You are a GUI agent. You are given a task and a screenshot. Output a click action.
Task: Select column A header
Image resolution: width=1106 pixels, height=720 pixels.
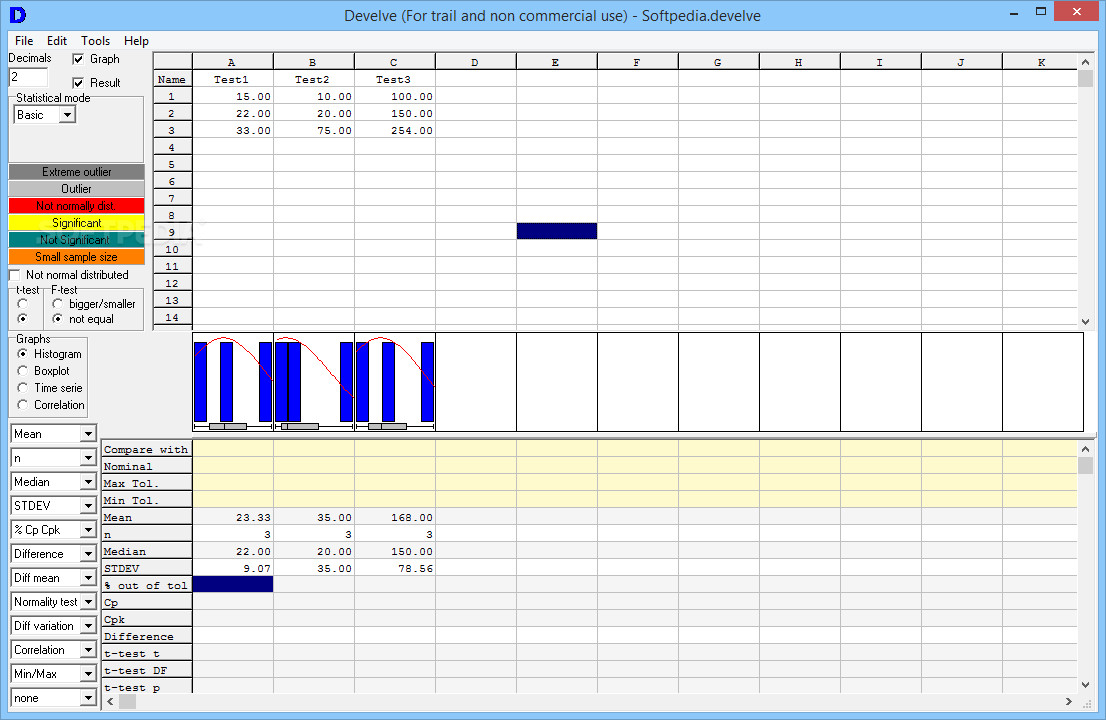[233, 62]
